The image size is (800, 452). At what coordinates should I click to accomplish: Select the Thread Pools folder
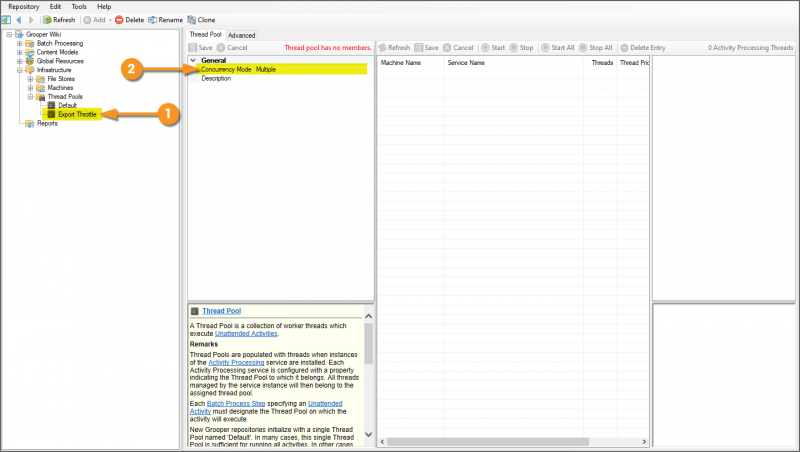tap(65, 96)
